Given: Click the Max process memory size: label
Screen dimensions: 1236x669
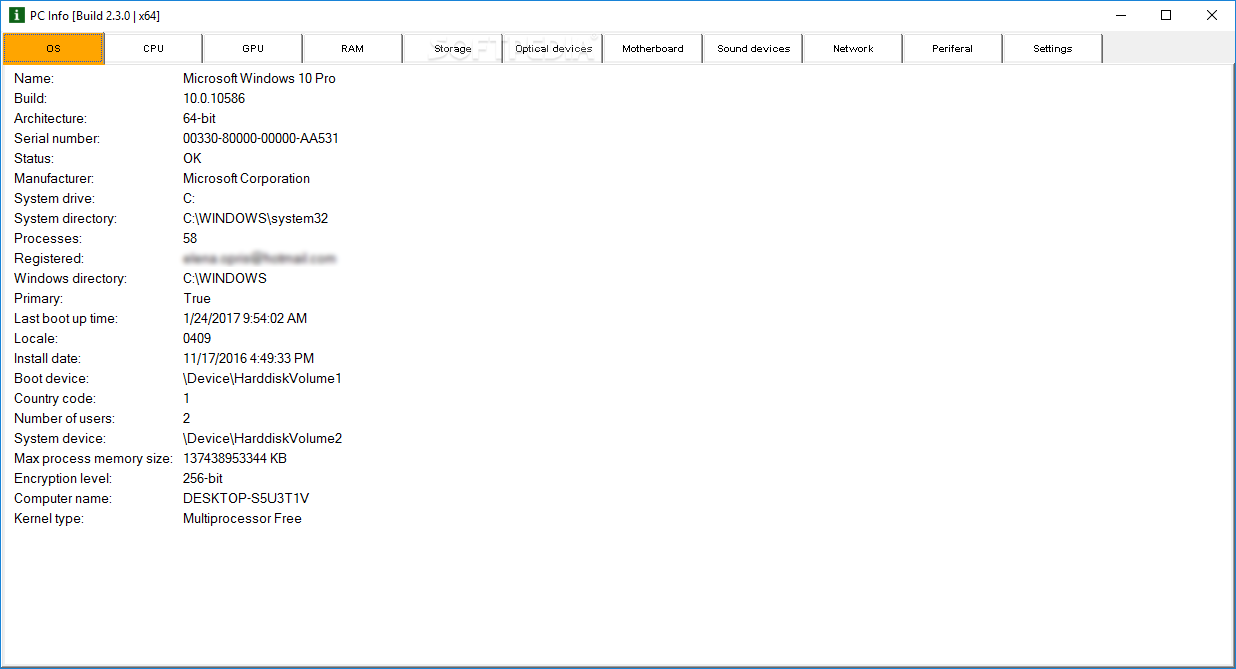Looking at the screenshot, I should (94, 458).
